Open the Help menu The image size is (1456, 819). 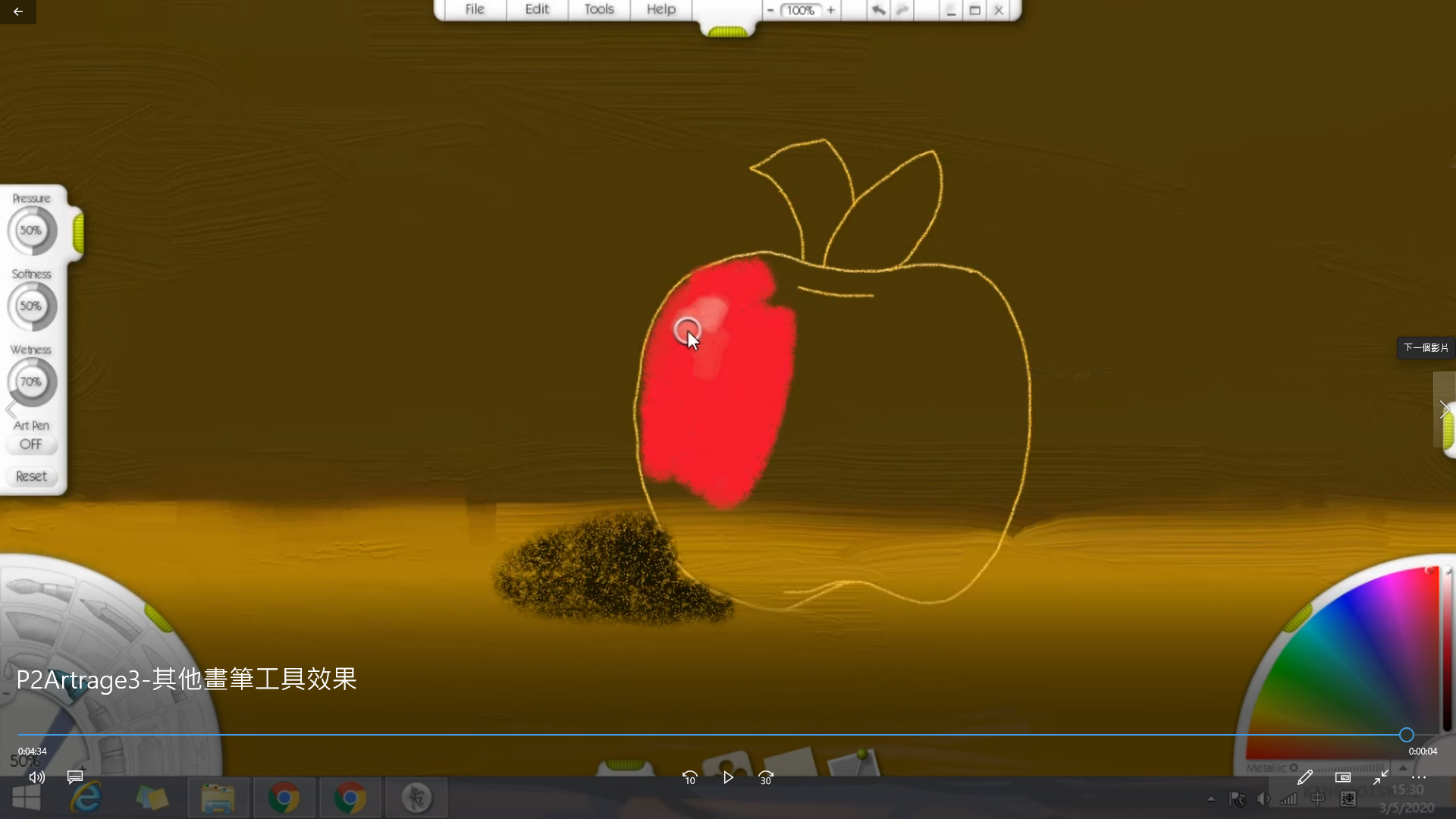[x=661, y=10]
